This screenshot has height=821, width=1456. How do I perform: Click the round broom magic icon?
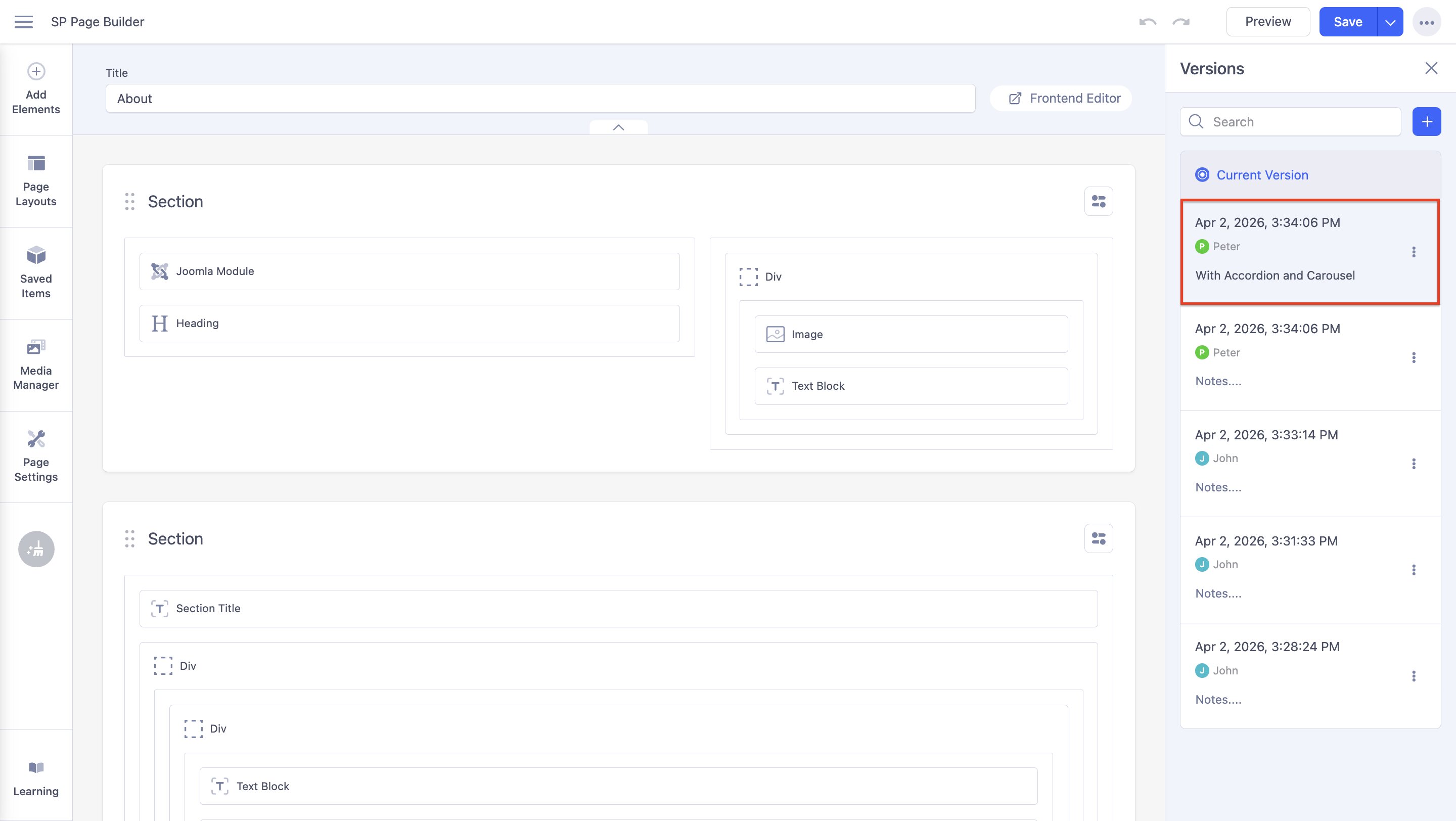[x=36, y=549]
